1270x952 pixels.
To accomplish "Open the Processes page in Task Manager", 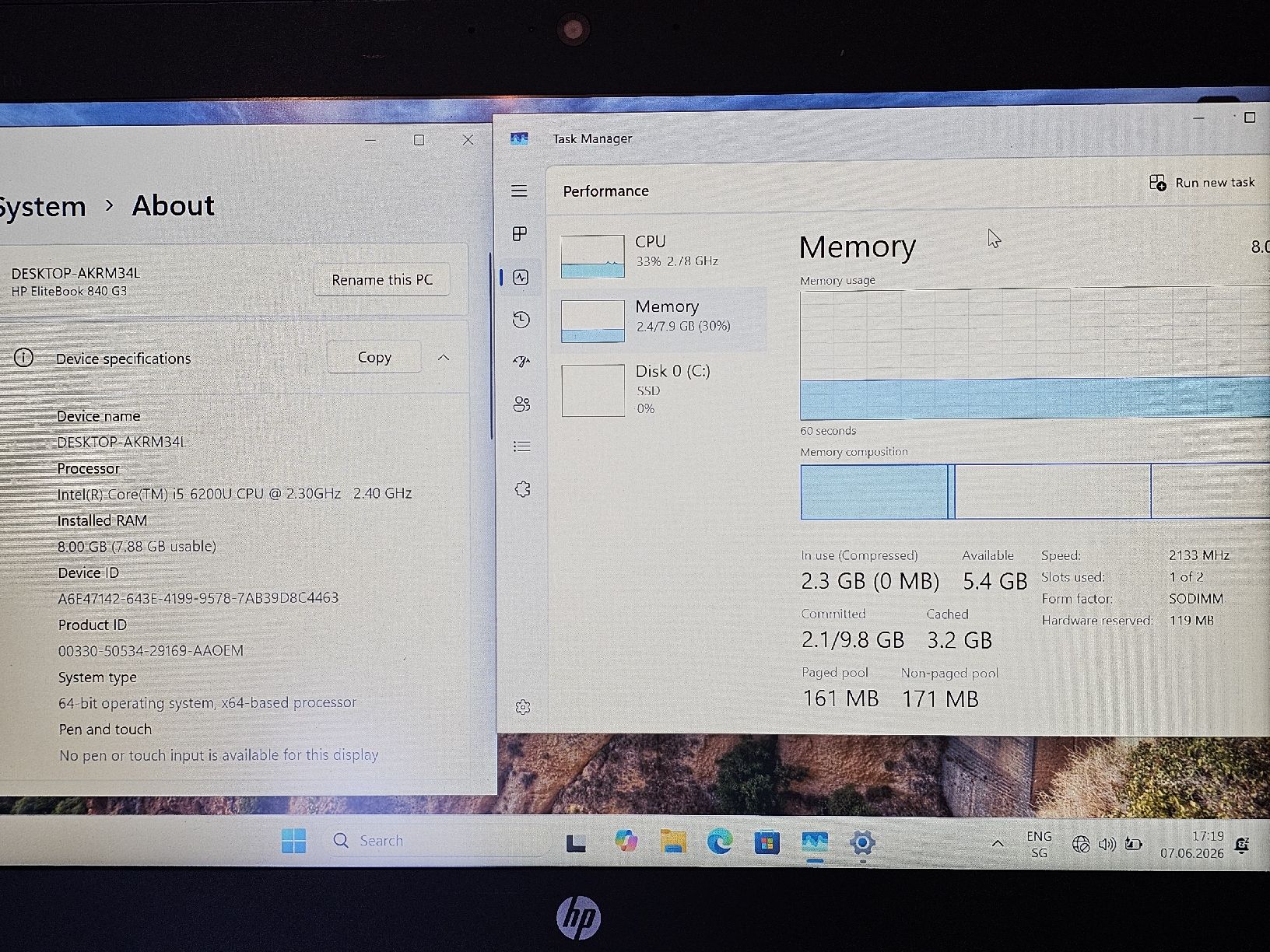I will click(520, 233).
